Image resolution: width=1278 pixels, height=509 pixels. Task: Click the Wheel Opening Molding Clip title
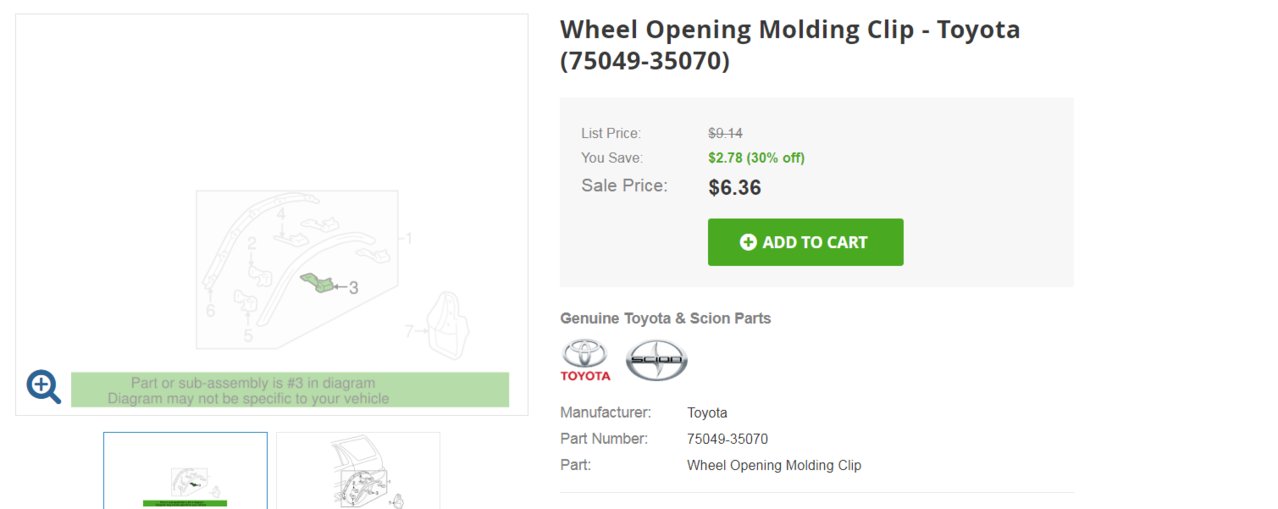(x=790, y=45)
